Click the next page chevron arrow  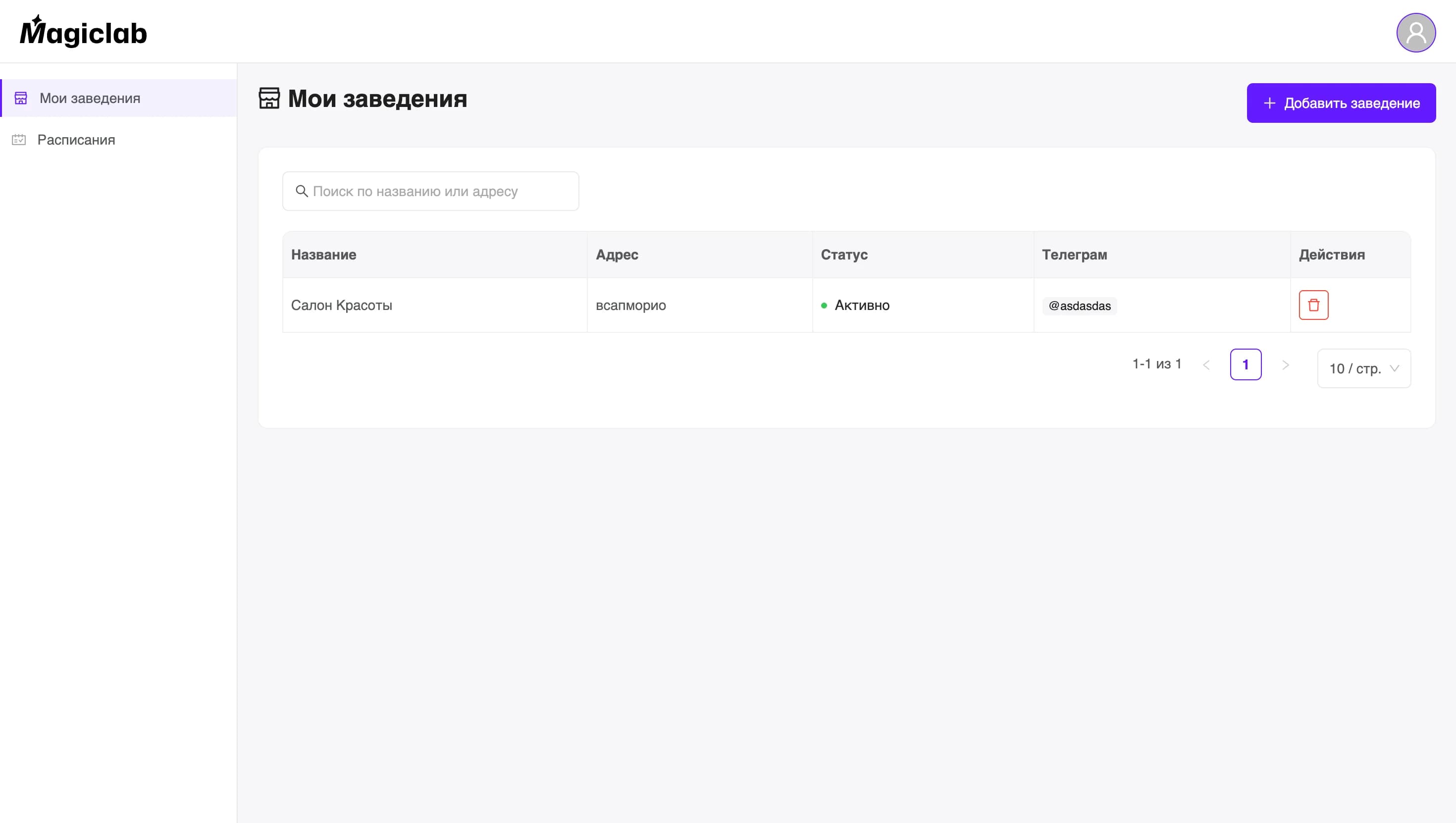[1286, 364]
